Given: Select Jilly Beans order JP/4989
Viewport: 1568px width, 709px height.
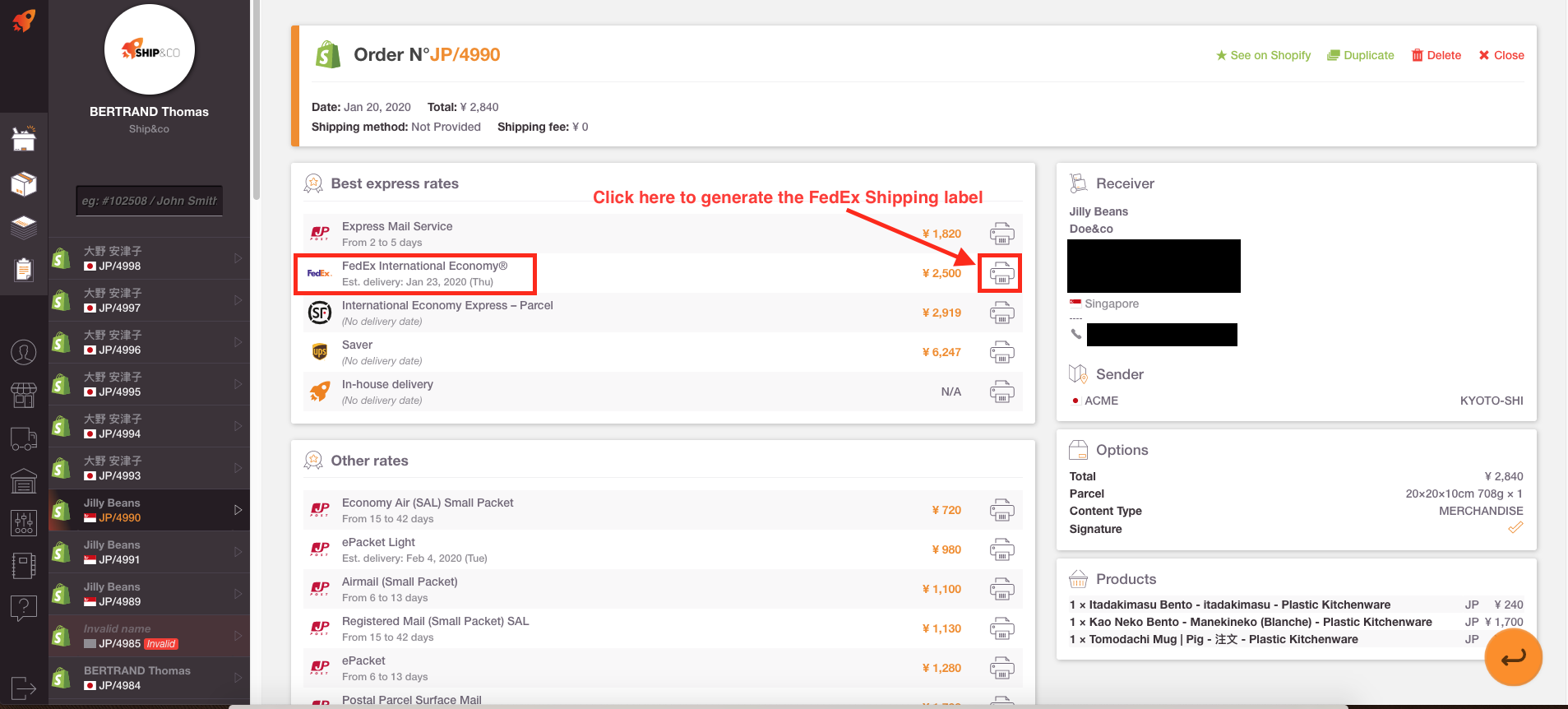Looking at the screenshot, I should click(149, 594).
